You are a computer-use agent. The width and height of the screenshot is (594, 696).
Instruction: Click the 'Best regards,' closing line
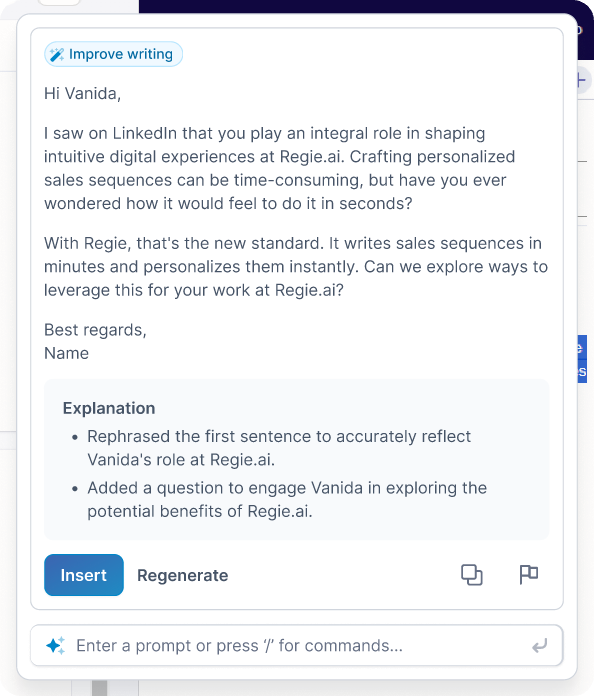tap(95, 330)
